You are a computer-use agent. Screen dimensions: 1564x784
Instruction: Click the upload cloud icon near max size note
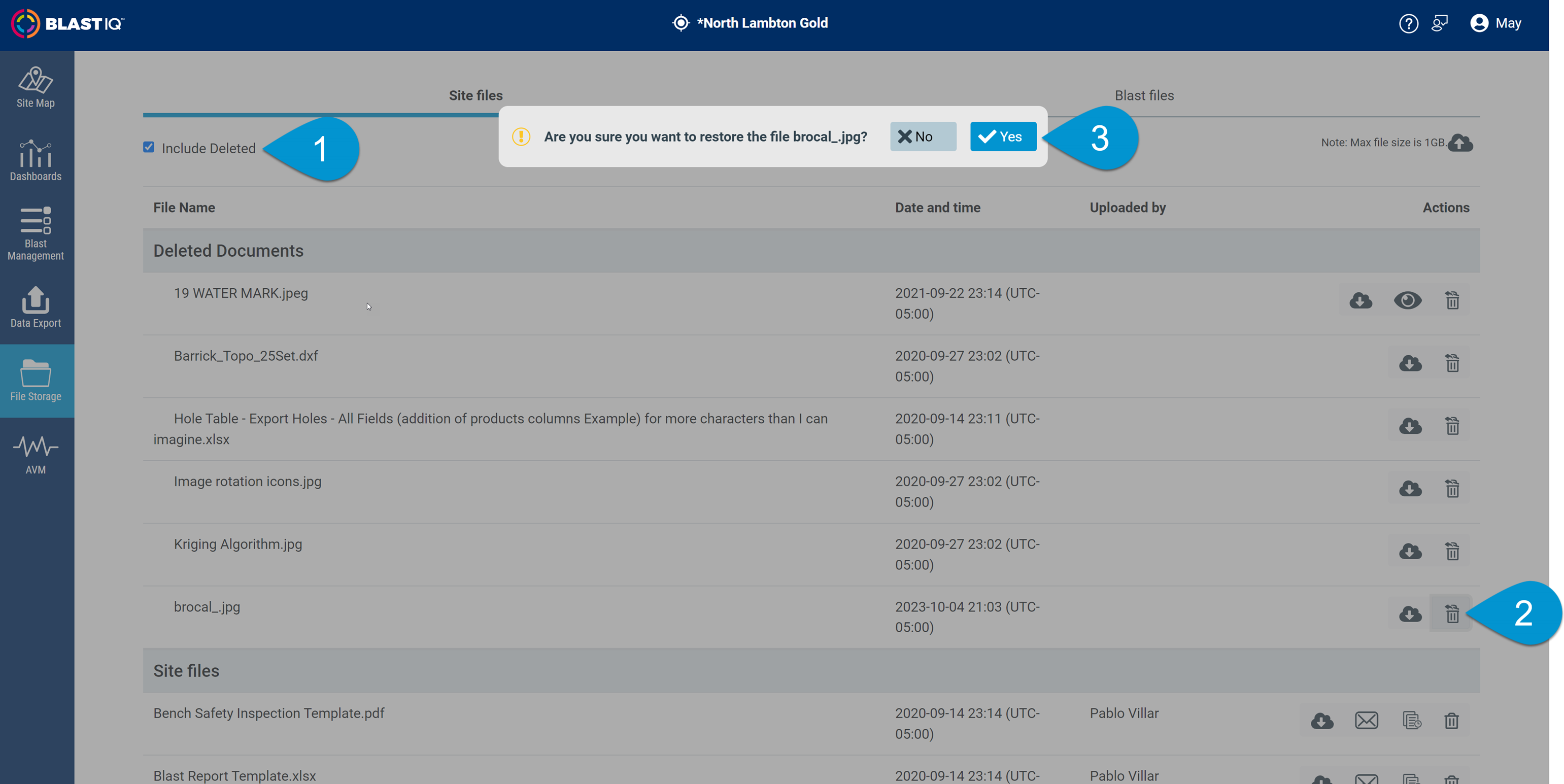1460,143
